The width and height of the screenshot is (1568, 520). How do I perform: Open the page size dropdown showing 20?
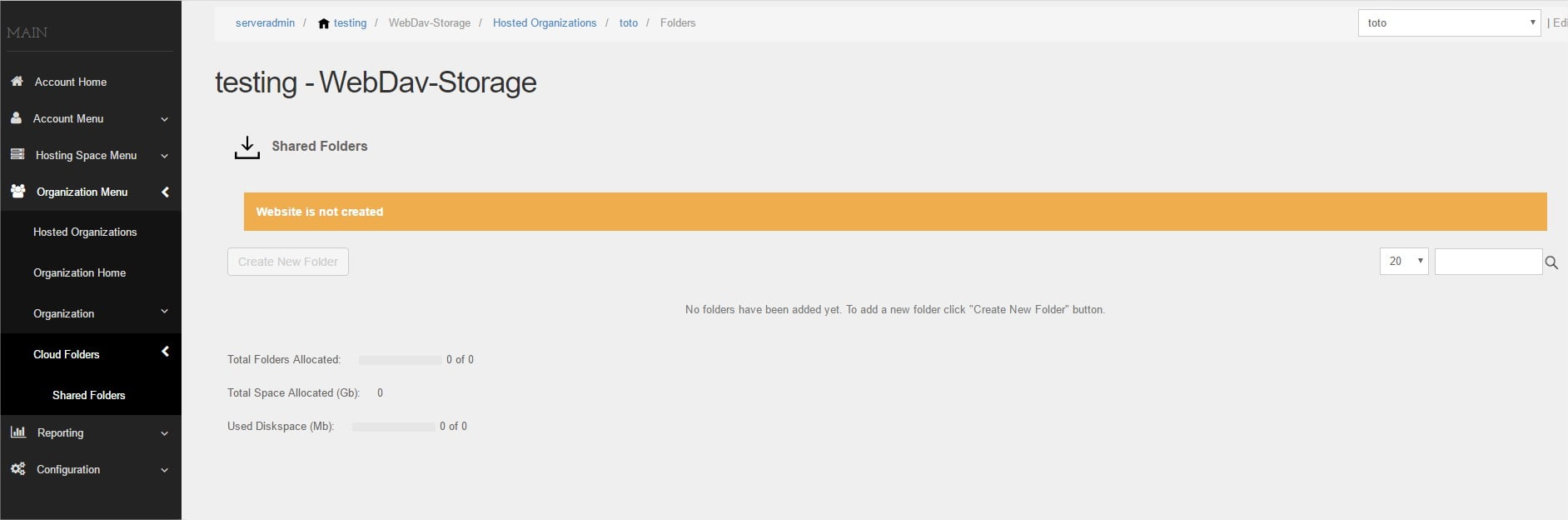click(x=1404, y=261)
